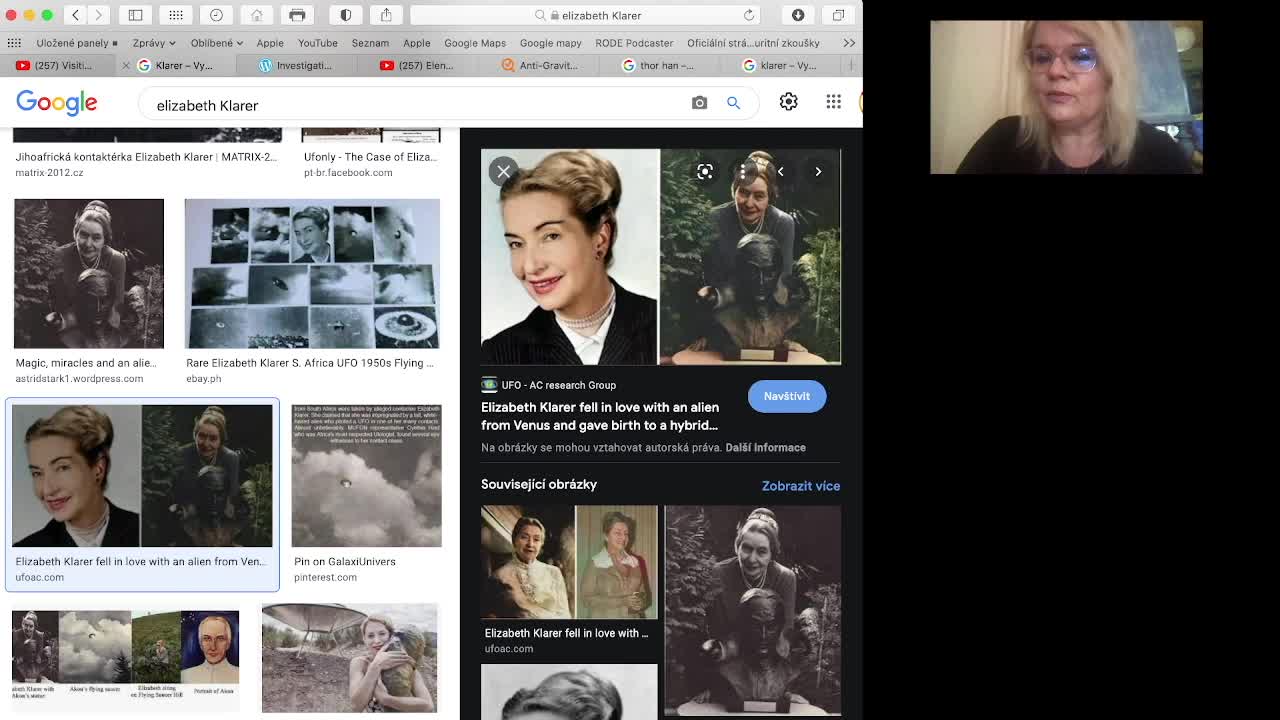The height and width of the screenshot is (720, 1280).
Task: Open the Seznam bookmark
Action: 370,43
